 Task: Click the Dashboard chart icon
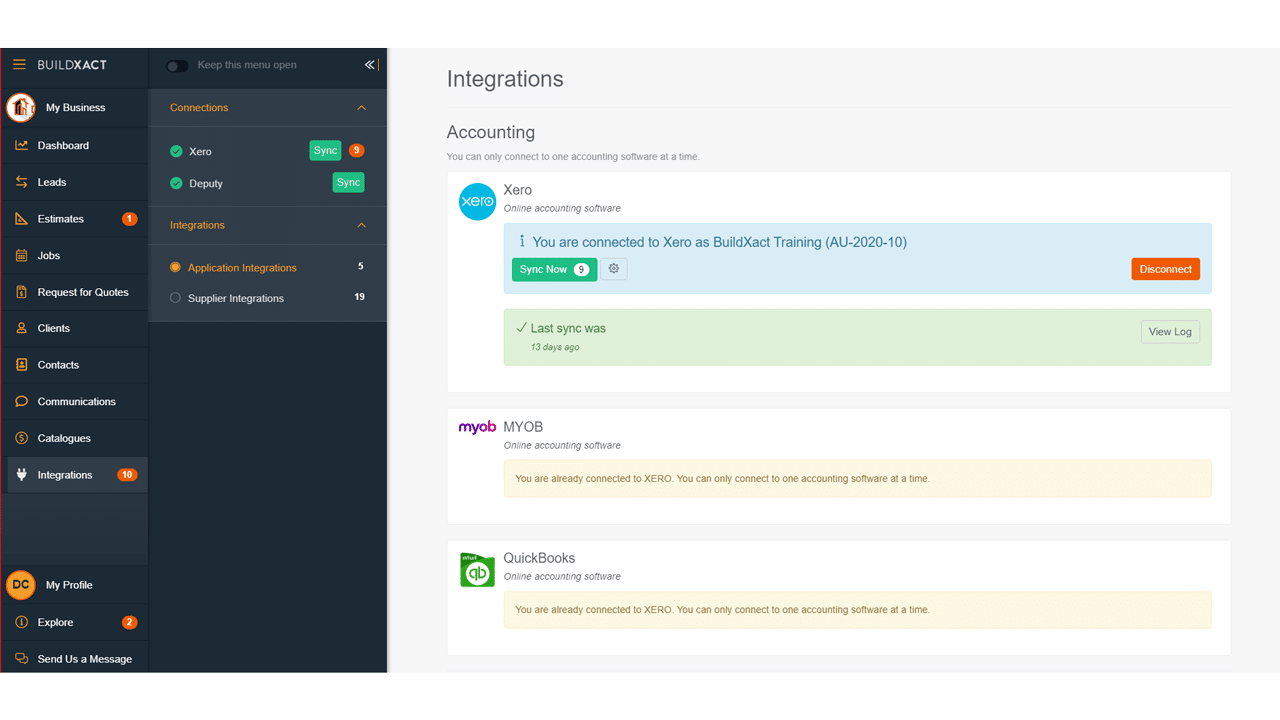tap(21, 146)
